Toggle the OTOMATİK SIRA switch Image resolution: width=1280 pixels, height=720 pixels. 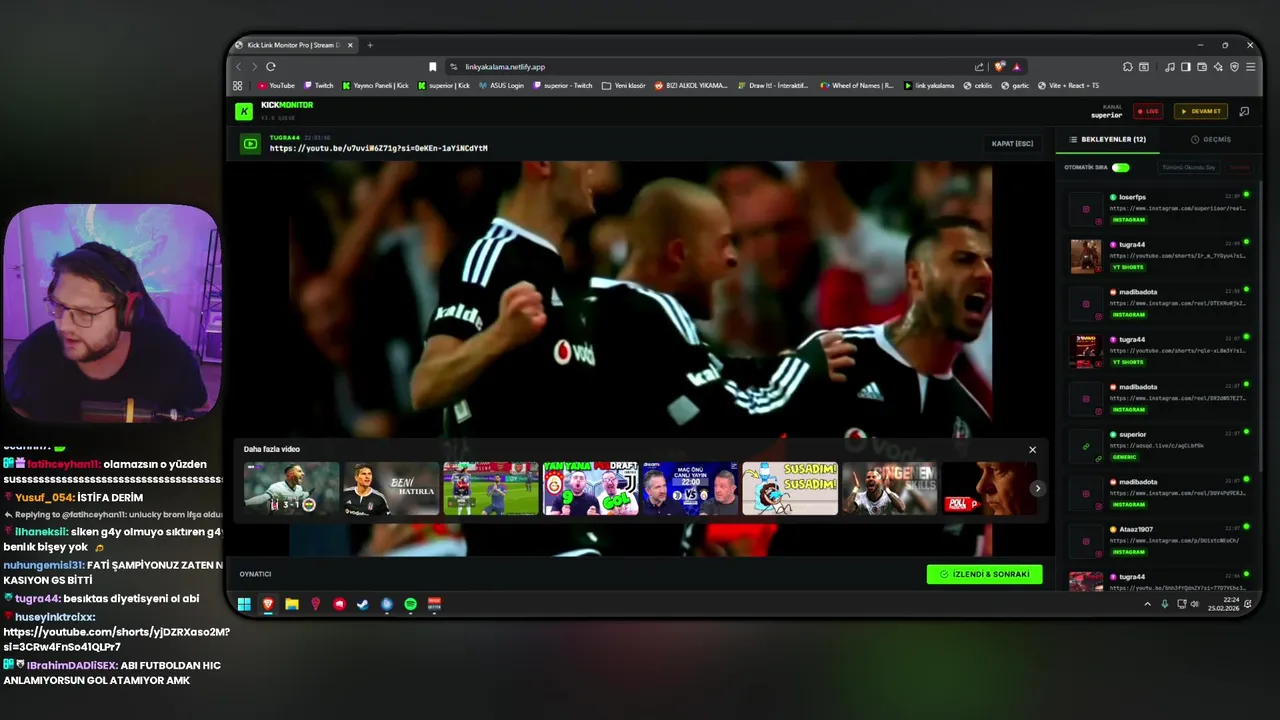point(1120,168)
